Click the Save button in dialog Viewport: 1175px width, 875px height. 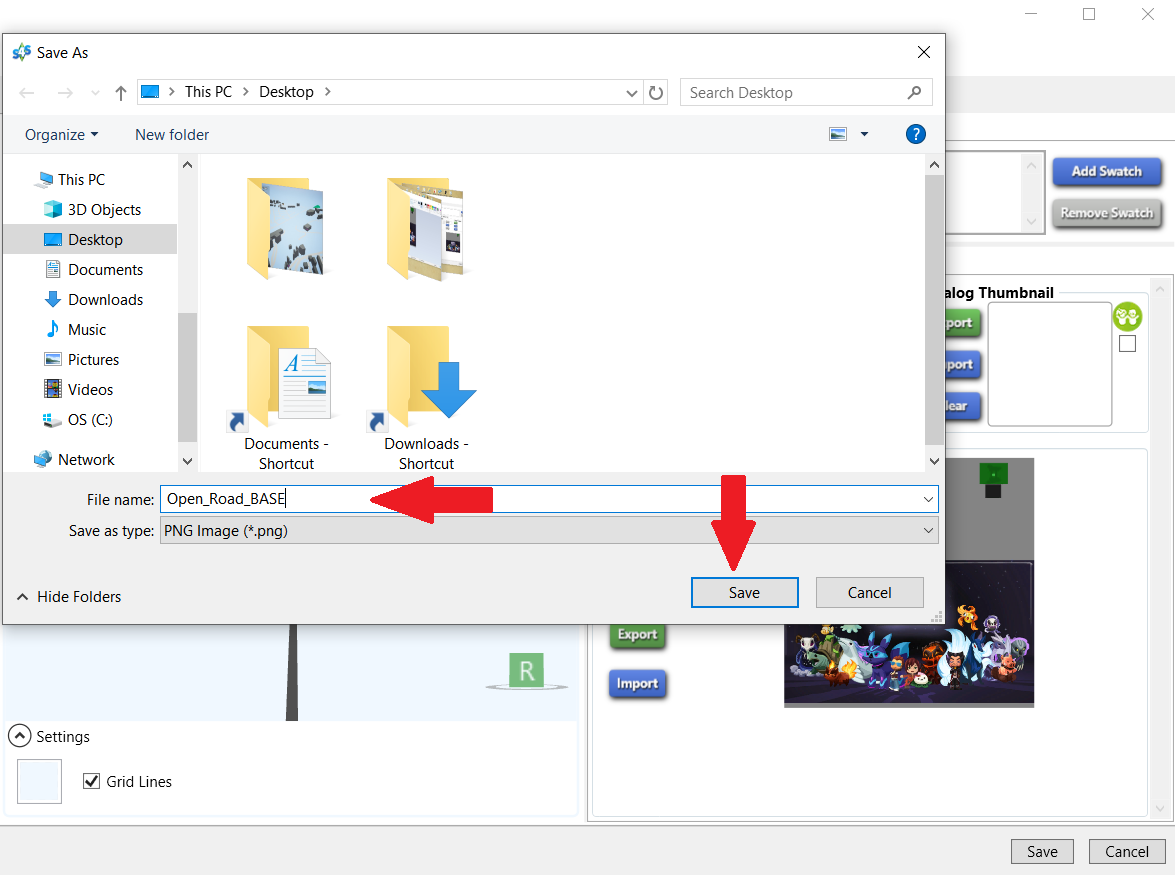(x=744, y=592)
